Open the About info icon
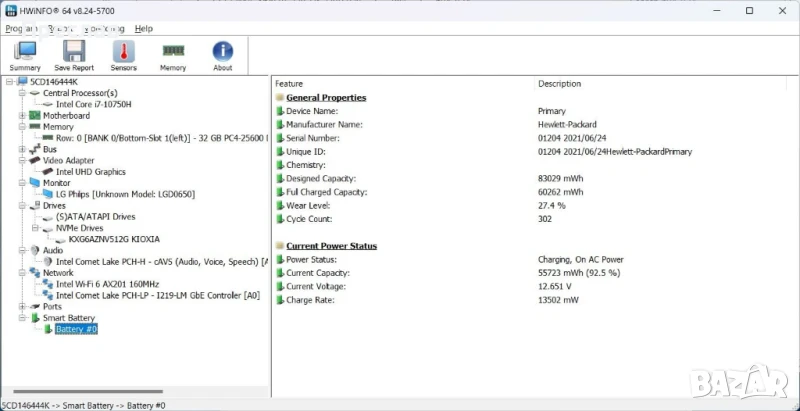This screenshot has width=800, height=411. tap(222, 54)
